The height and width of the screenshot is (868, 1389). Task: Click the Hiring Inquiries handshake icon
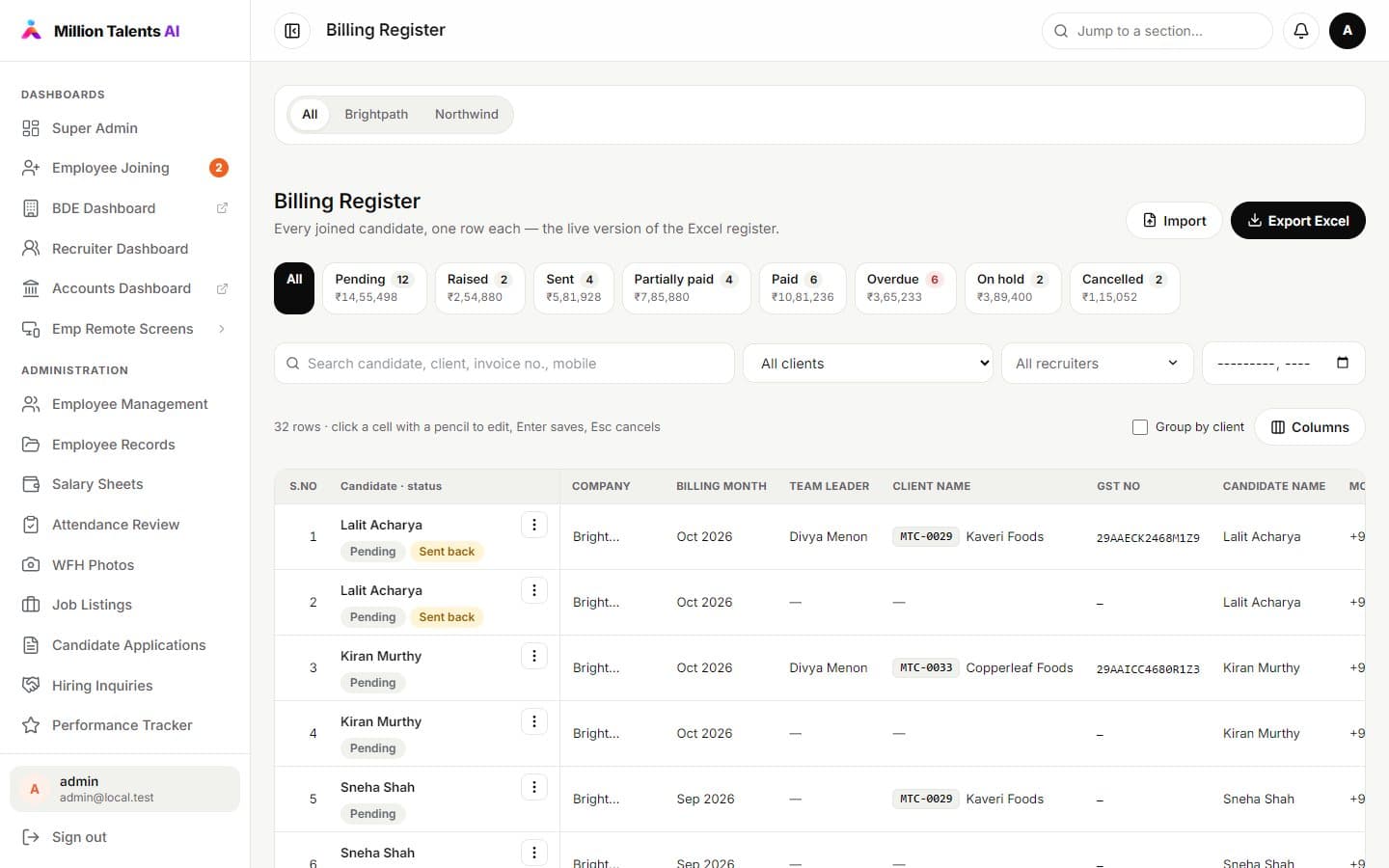click(31, 686)
